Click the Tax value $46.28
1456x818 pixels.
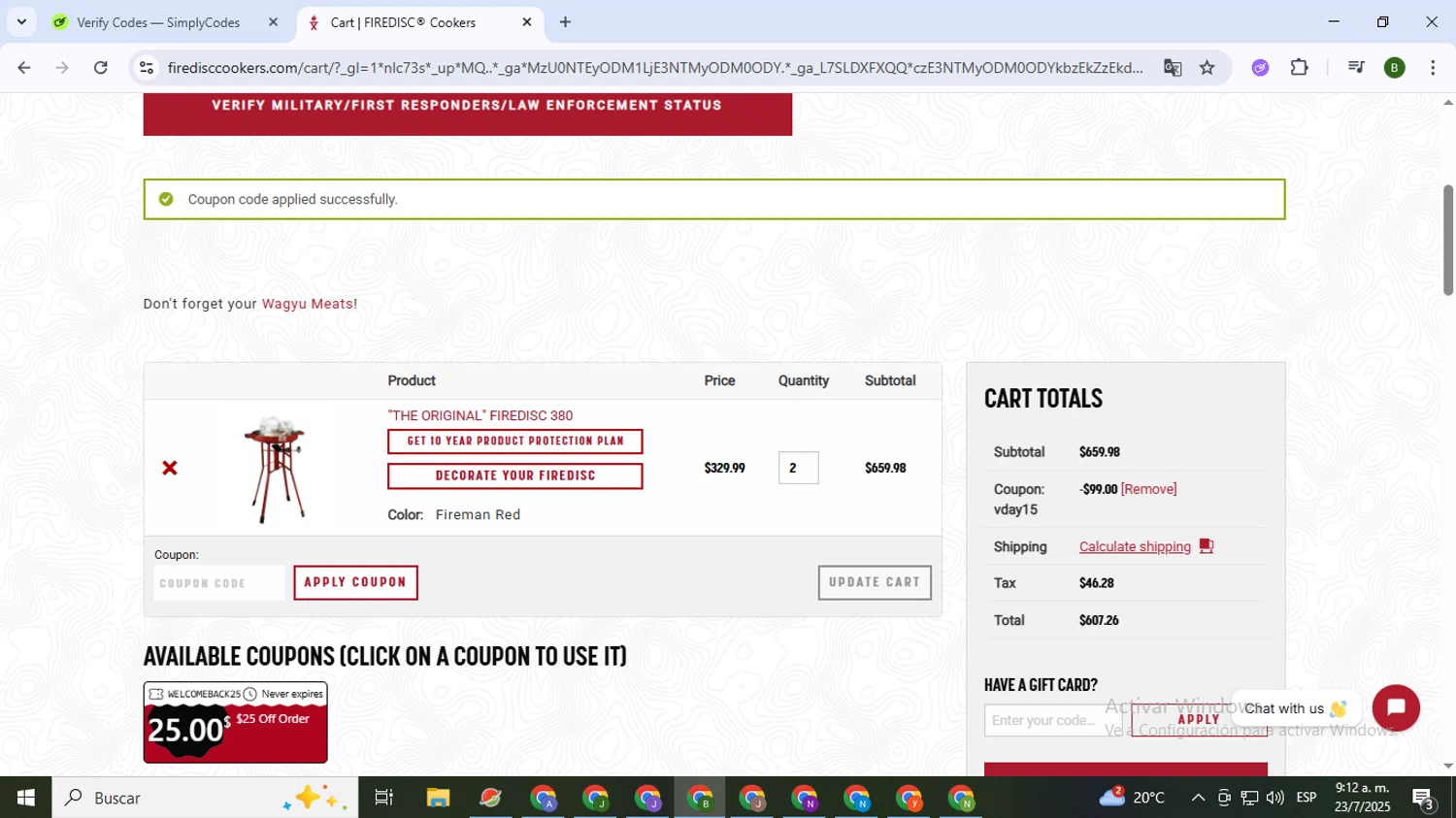click(1096, 583)
